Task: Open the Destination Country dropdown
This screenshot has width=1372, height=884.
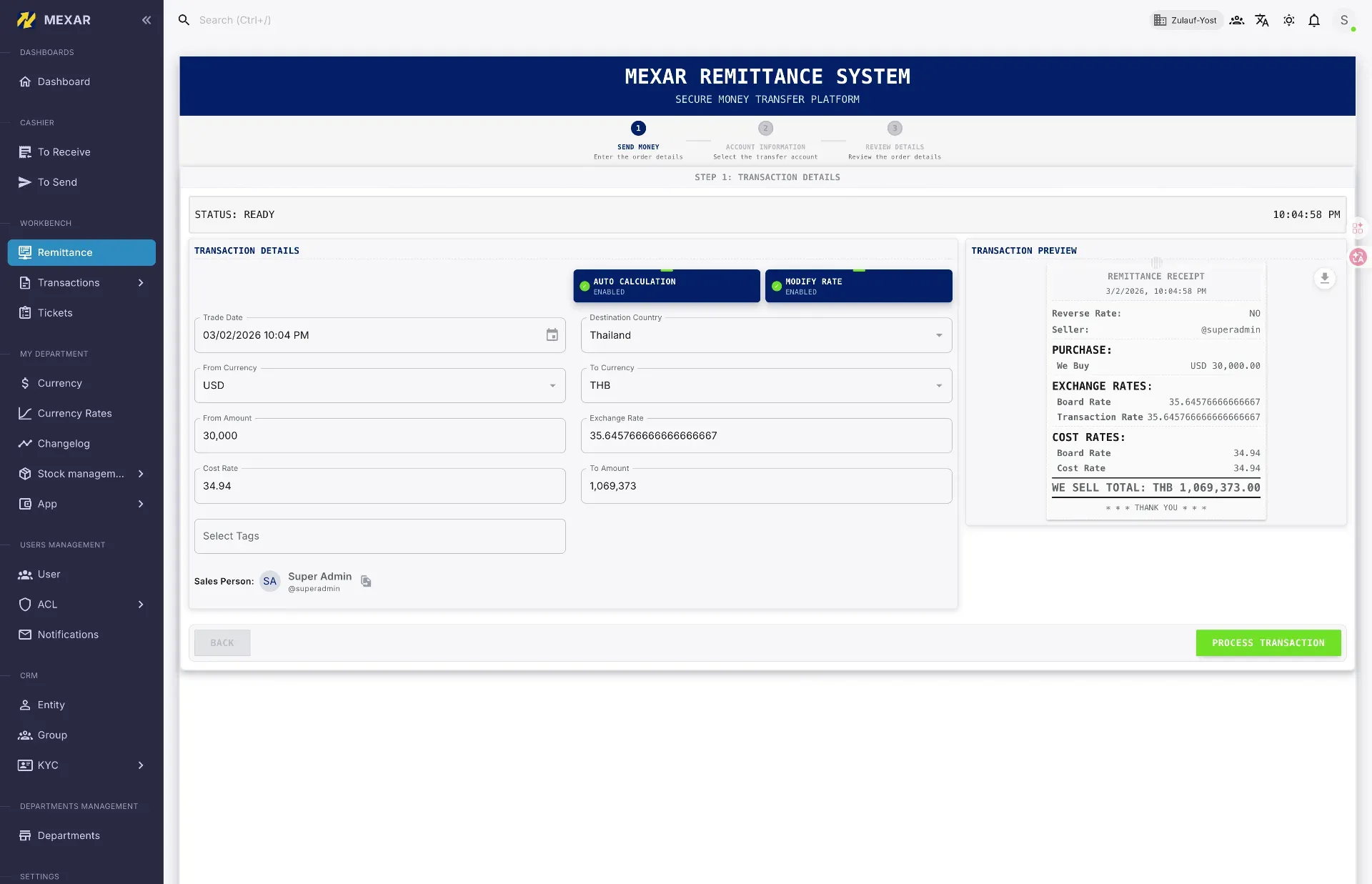Action: pyautogui.click(x=938, y=335)
